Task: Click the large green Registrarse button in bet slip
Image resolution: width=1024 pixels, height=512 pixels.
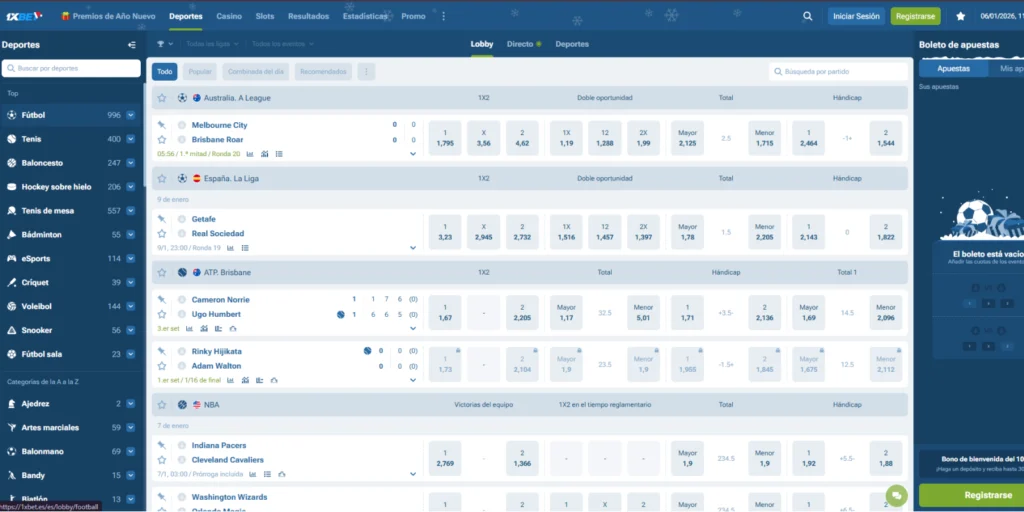Action: [x=972, y=496]
